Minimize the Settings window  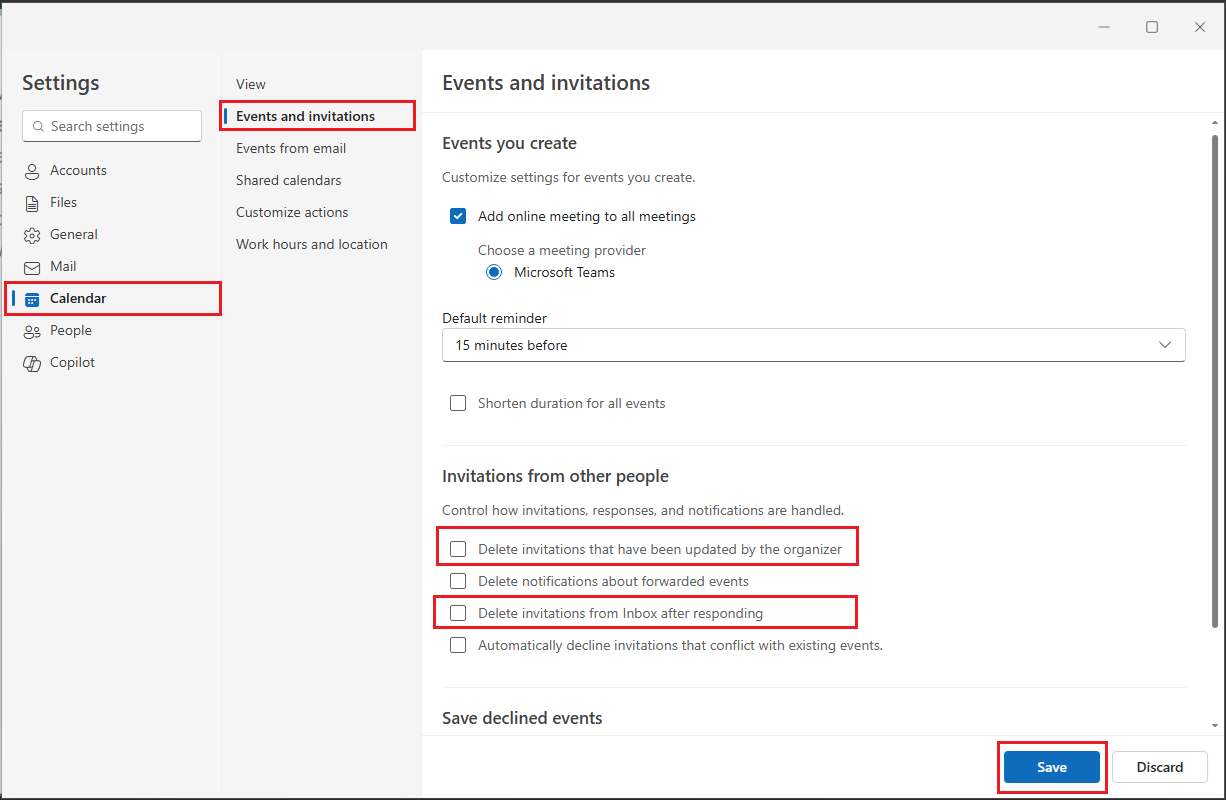[x=1104, y=27]
